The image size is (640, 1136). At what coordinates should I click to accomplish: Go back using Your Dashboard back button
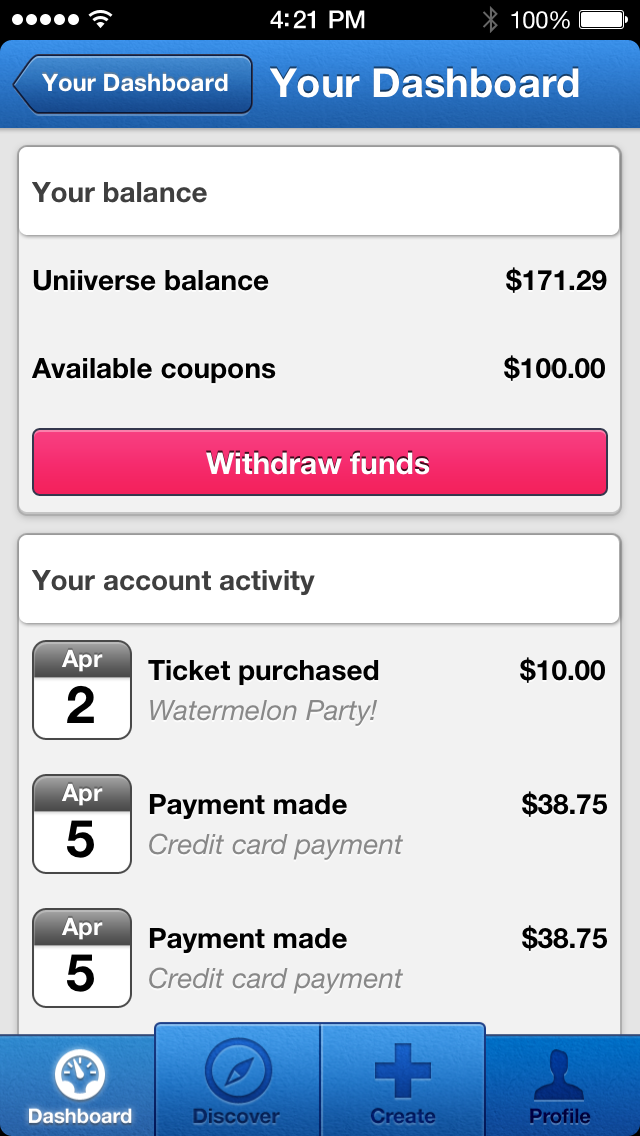132,84
